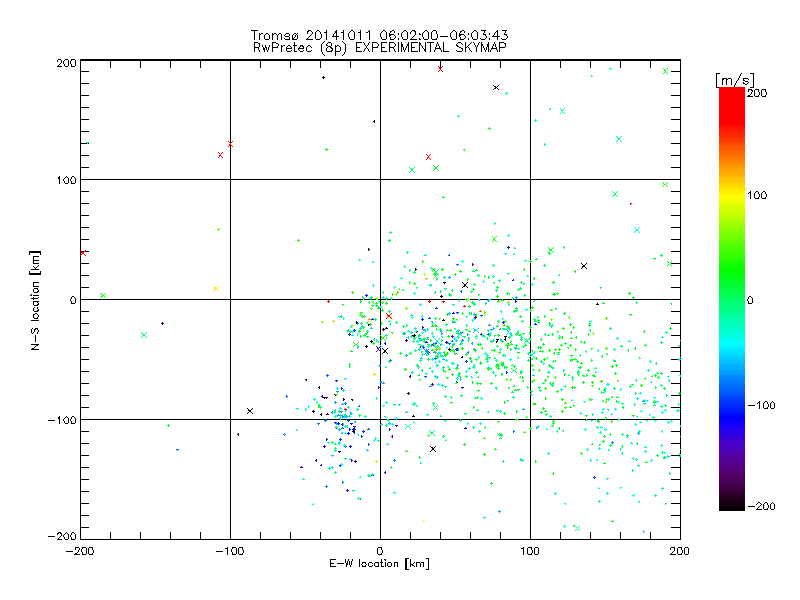The image size is (800, 600).
Task: Click the 'E-W location [km]' axis label
Action: 379,564
